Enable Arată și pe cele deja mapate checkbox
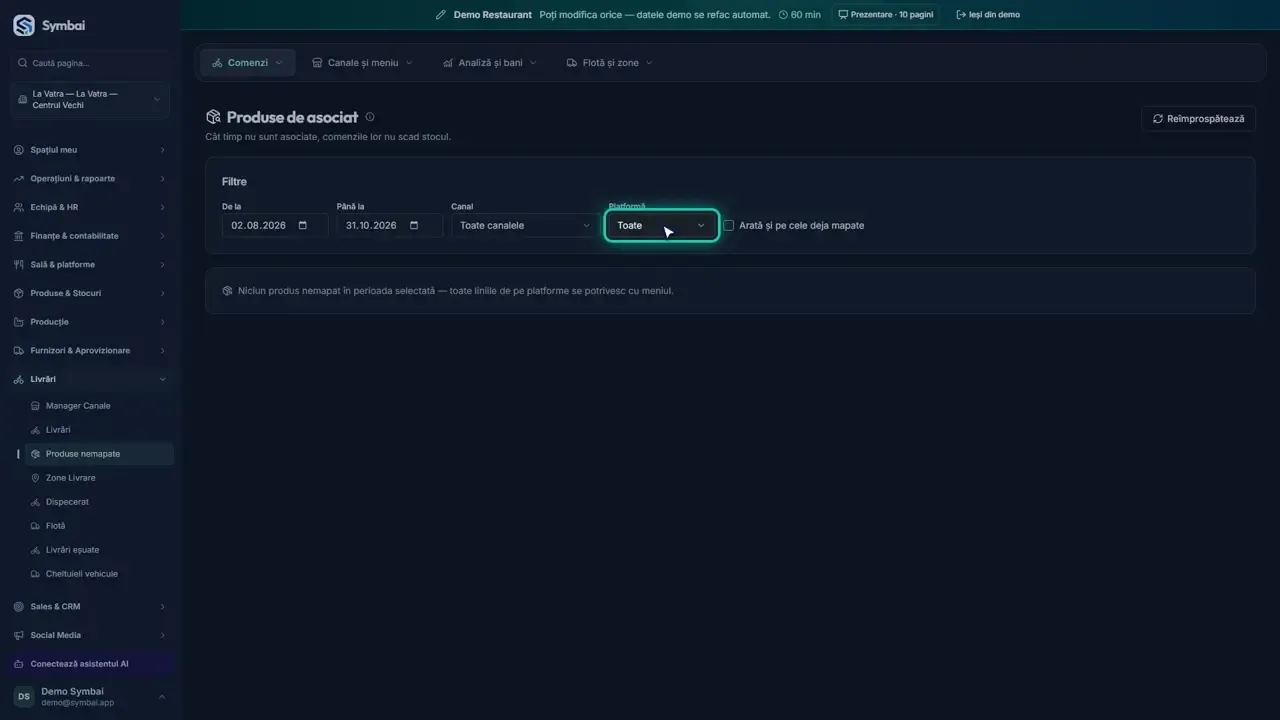This screenshot has width=1280, height=720. 729,225
